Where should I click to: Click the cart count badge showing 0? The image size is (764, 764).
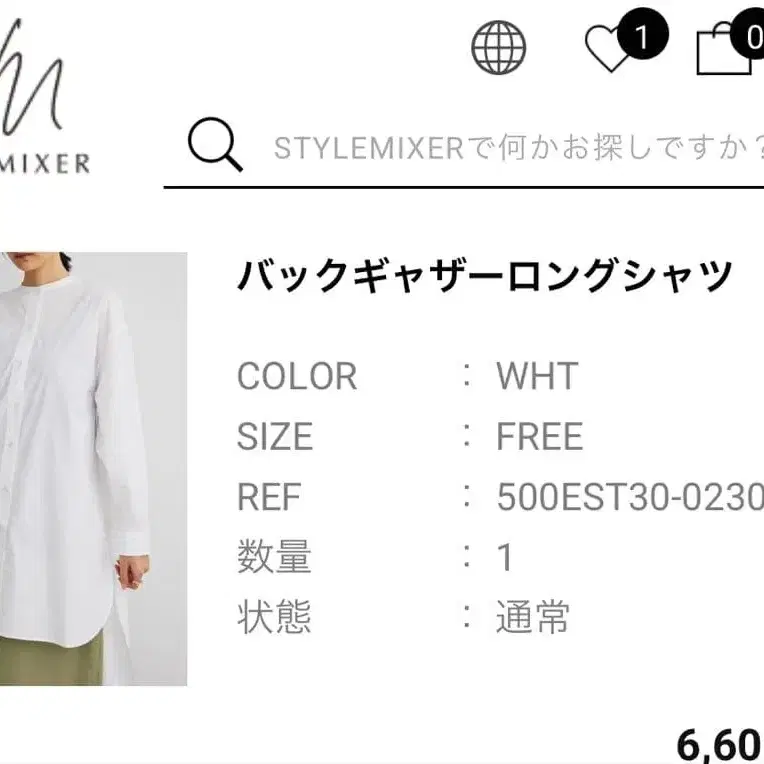(x=749, y=36)
